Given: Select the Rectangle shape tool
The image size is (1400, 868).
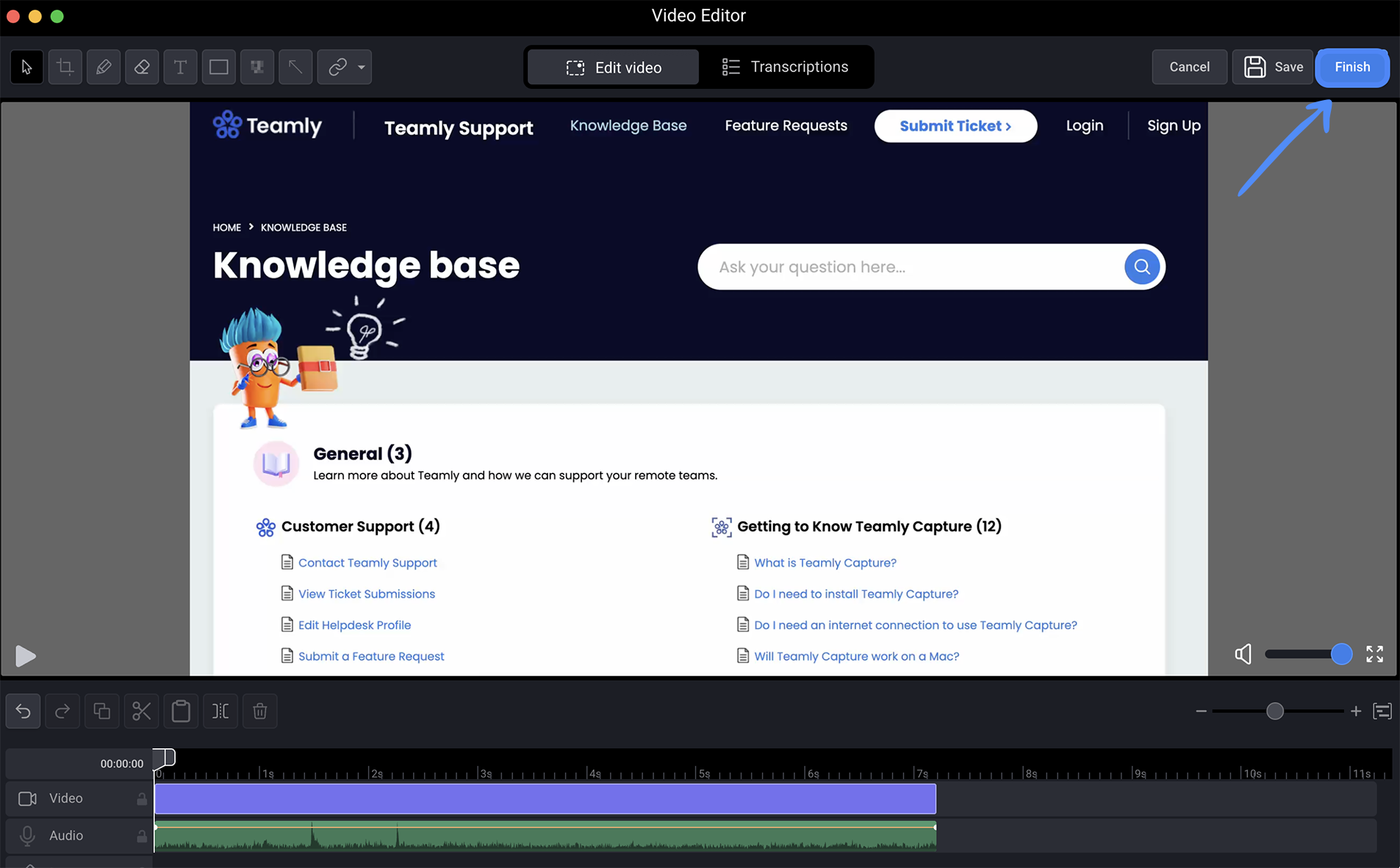Looking at the screenshot, I should pyautogui.click(x=218, y=67).
